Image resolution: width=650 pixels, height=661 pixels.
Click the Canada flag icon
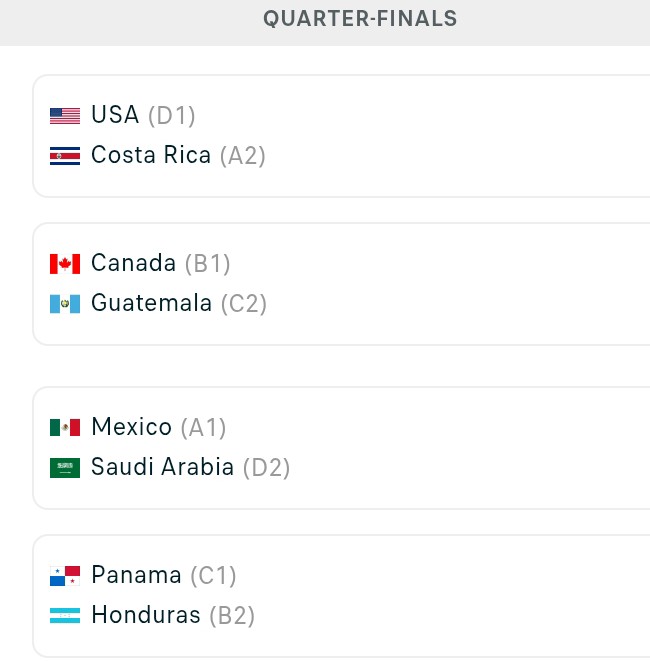coord(65,264)
